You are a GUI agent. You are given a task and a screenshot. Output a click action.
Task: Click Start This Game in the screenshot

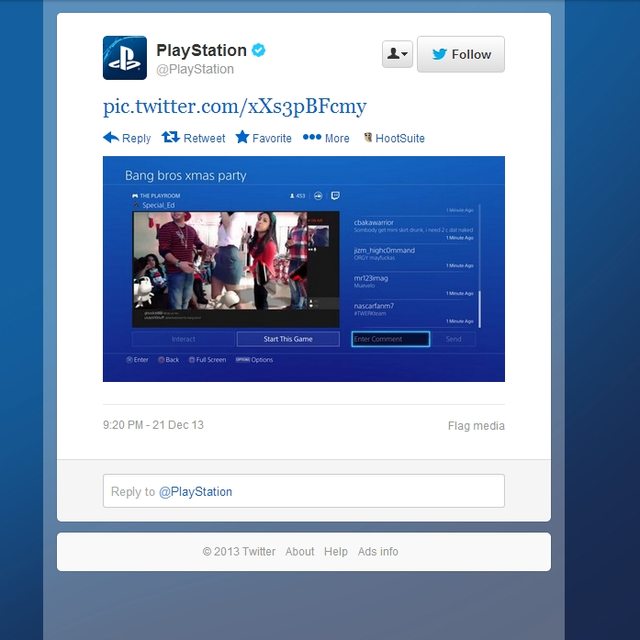pos(288,339)
